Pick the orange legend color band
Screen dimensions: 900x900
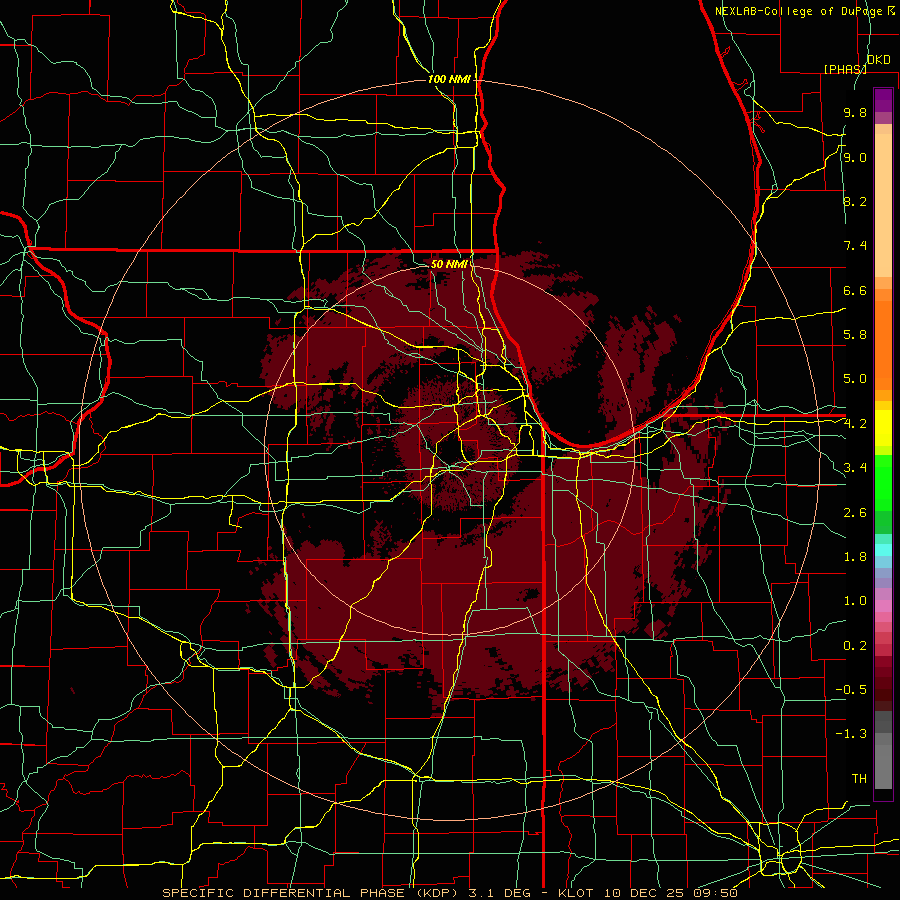click(883, 344)
